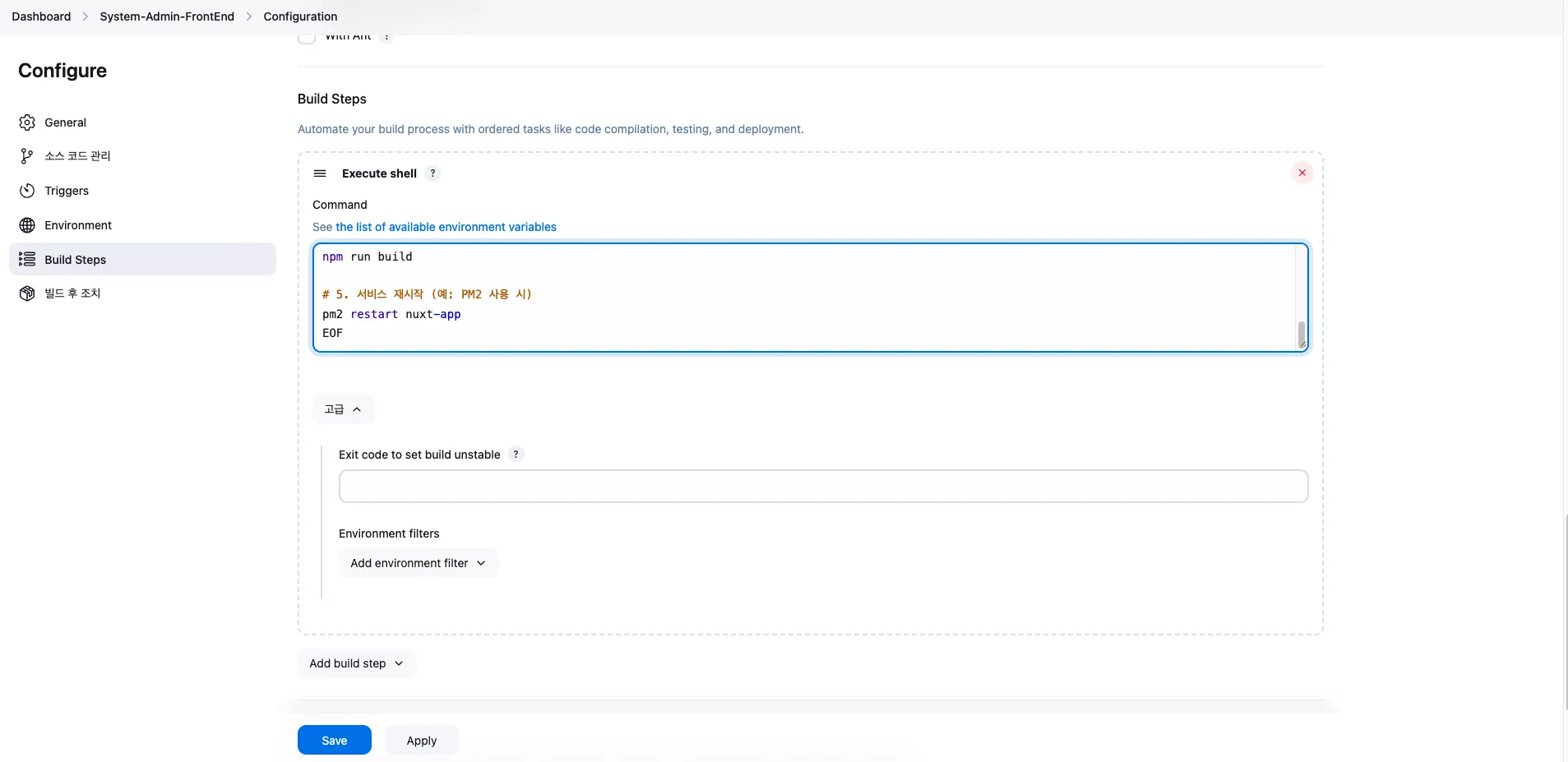This screenshot has height=762, width=1568.
Task: Open help icon next to With Ant
Action: pos(386,37)
